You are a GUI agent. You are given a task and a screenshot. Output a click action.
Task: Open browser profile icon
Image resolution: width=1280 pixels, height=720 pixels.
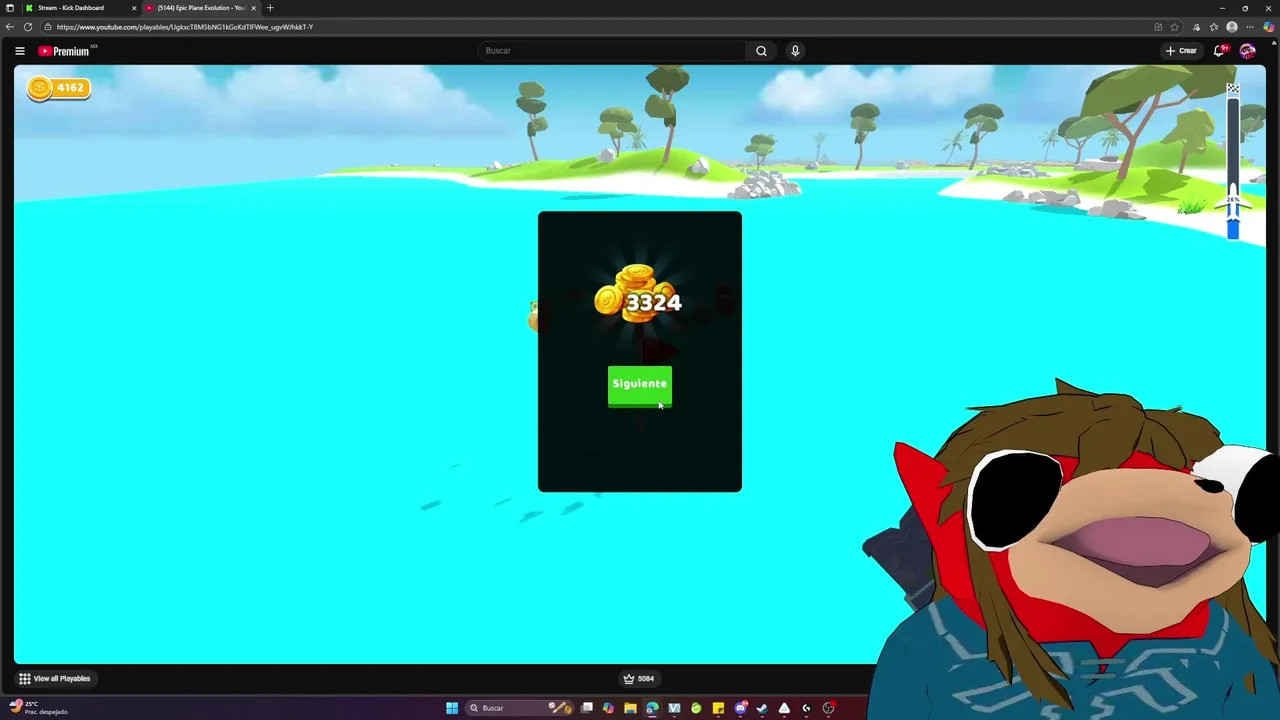[x=1232, y=27]
